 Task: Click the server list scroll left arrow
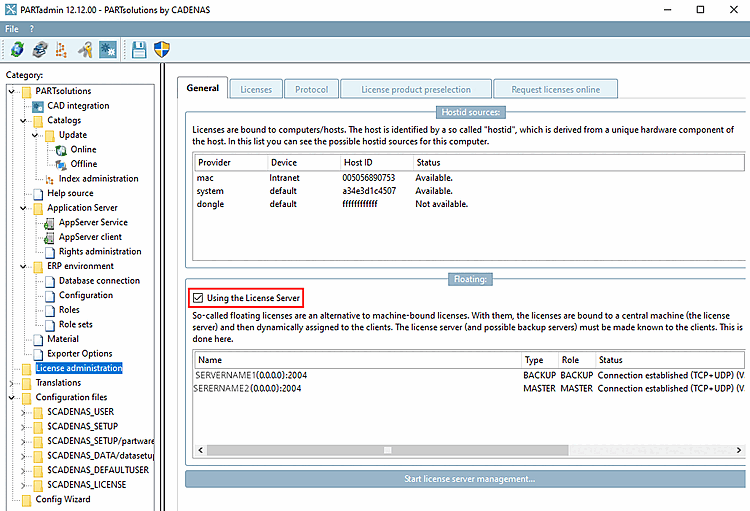[x=200, y=450]
